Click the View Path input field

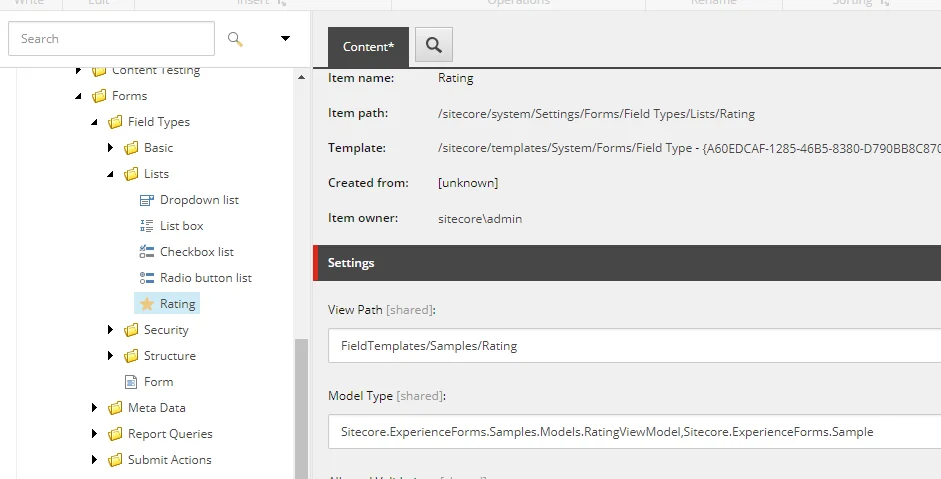tap(634, 346)
